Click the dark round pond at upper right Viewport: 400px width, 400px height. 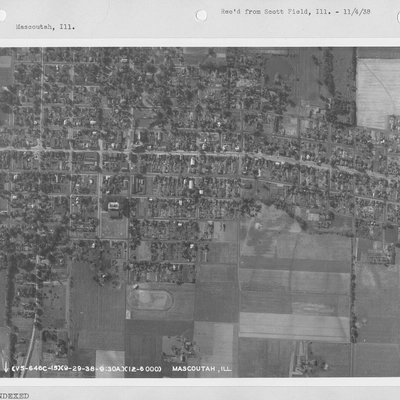pyautogui.click(x=279, y=69)
